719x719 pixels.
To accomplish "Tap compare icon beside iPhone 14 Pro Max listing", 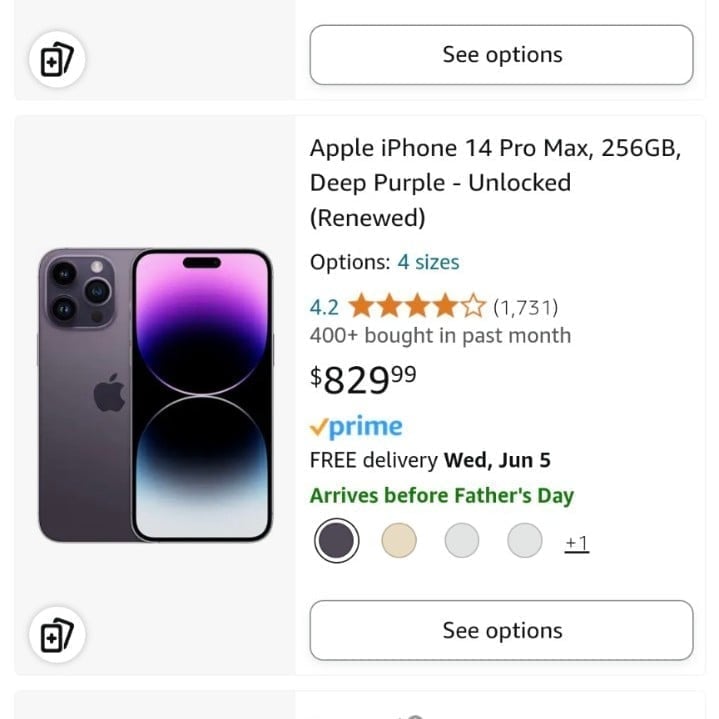I will click(x=57, y=635).
